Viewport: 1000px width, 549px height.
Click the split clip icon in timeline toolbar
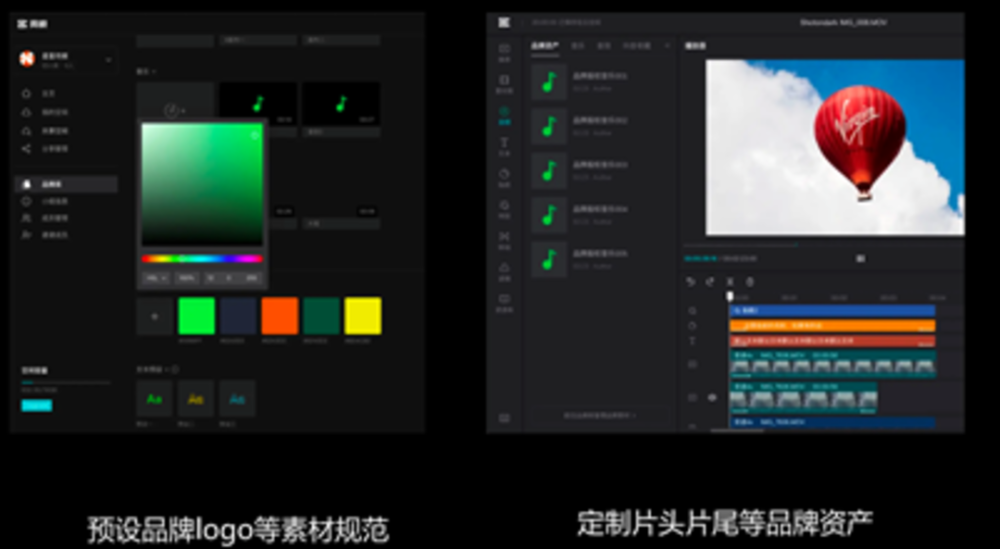tap(730, 282)
